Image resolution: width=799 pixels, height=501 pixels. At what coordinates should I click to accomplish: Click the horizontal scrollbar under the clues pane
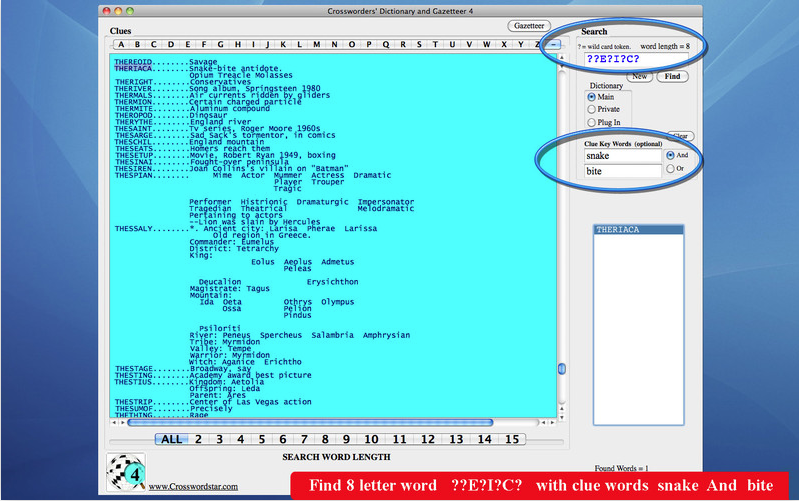pos(310,423)
